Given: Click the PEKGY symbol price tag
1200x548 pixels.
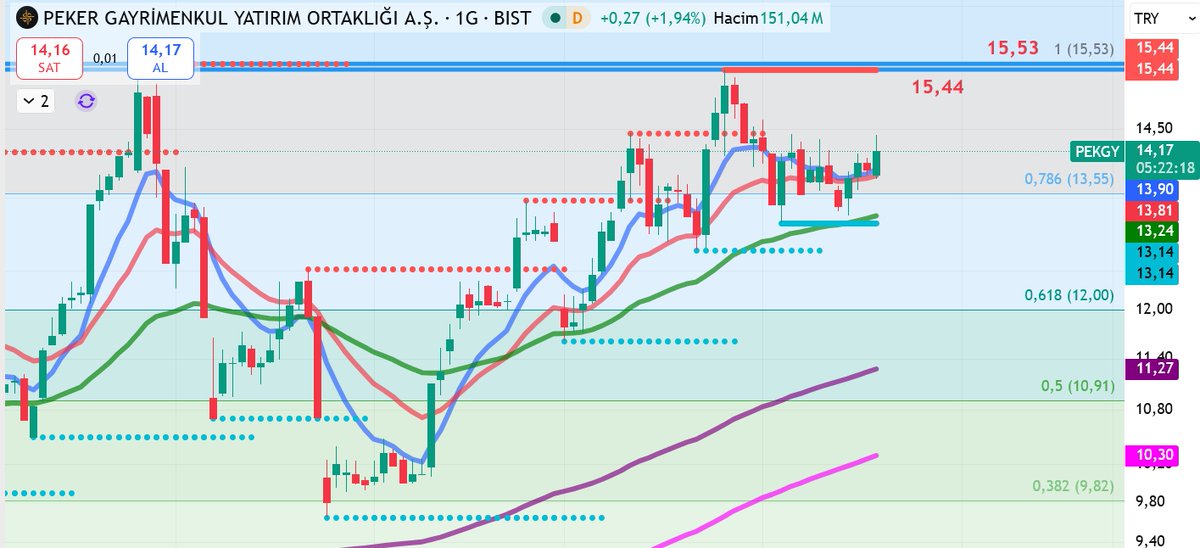Looking at the screenshot, I should (x=1096, y=151).
